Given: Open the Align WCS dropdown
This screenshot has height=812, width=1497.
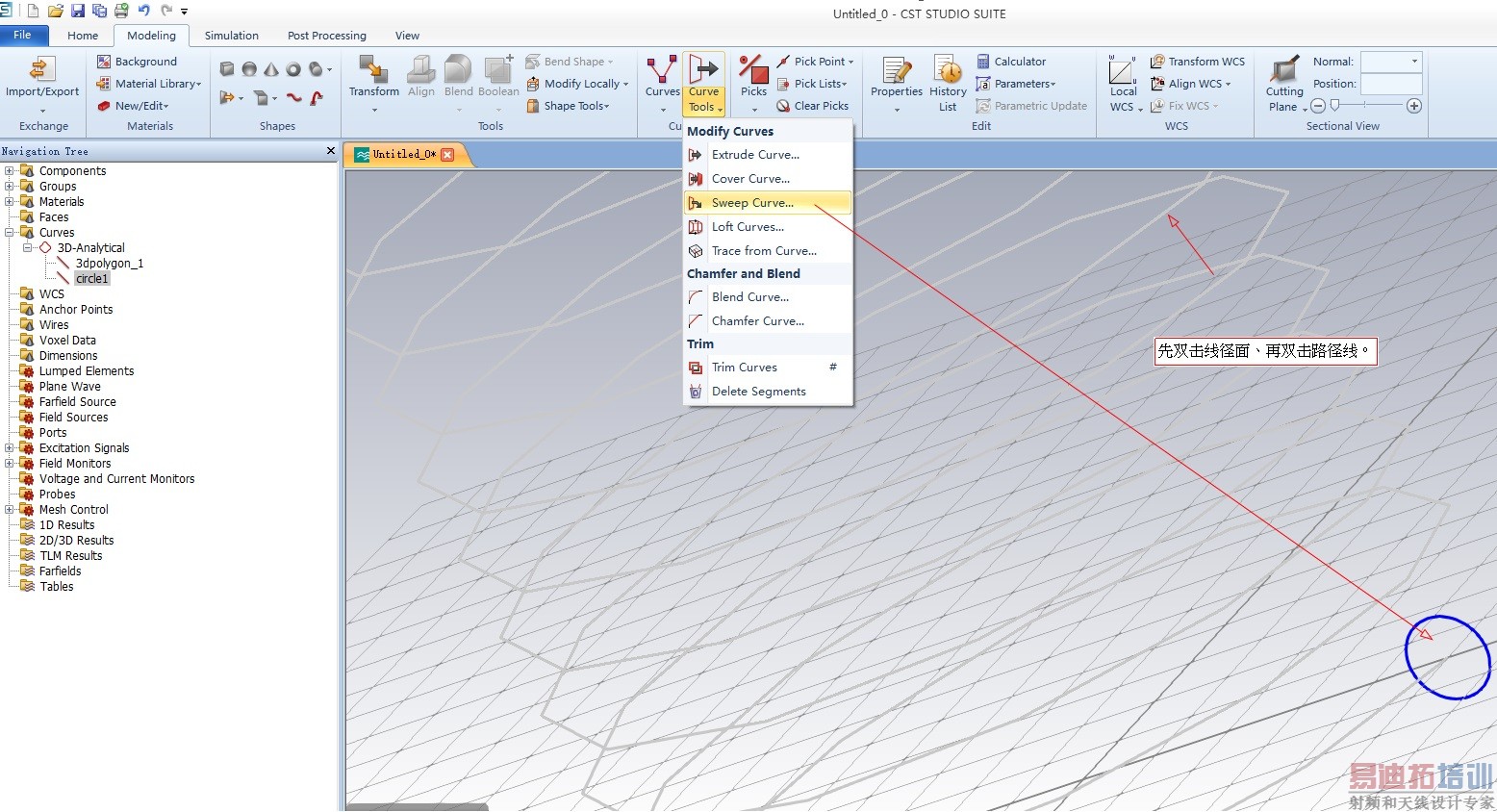Looking at the screenshot, I should [x=1191, y=84].
